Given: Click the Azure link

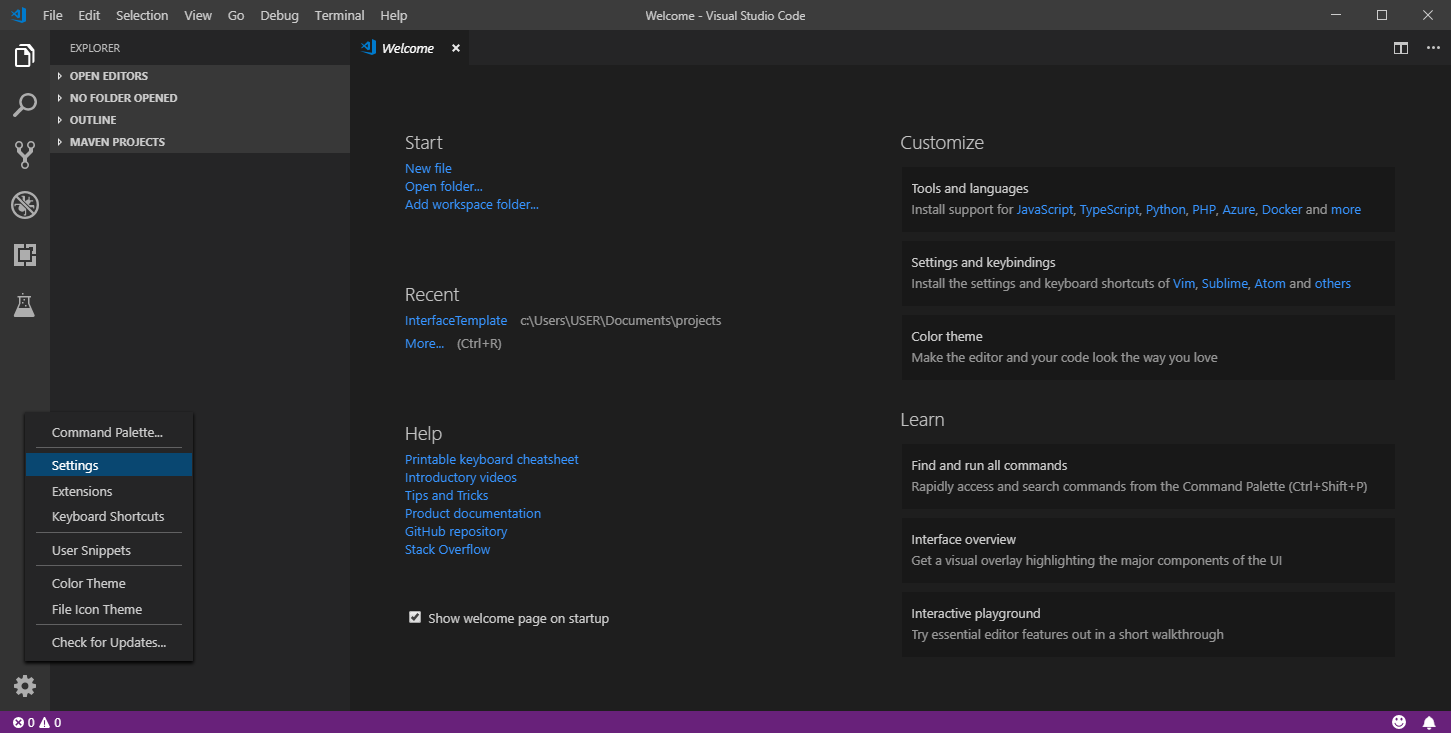Looking at the screenshot, I should 1238,210.
